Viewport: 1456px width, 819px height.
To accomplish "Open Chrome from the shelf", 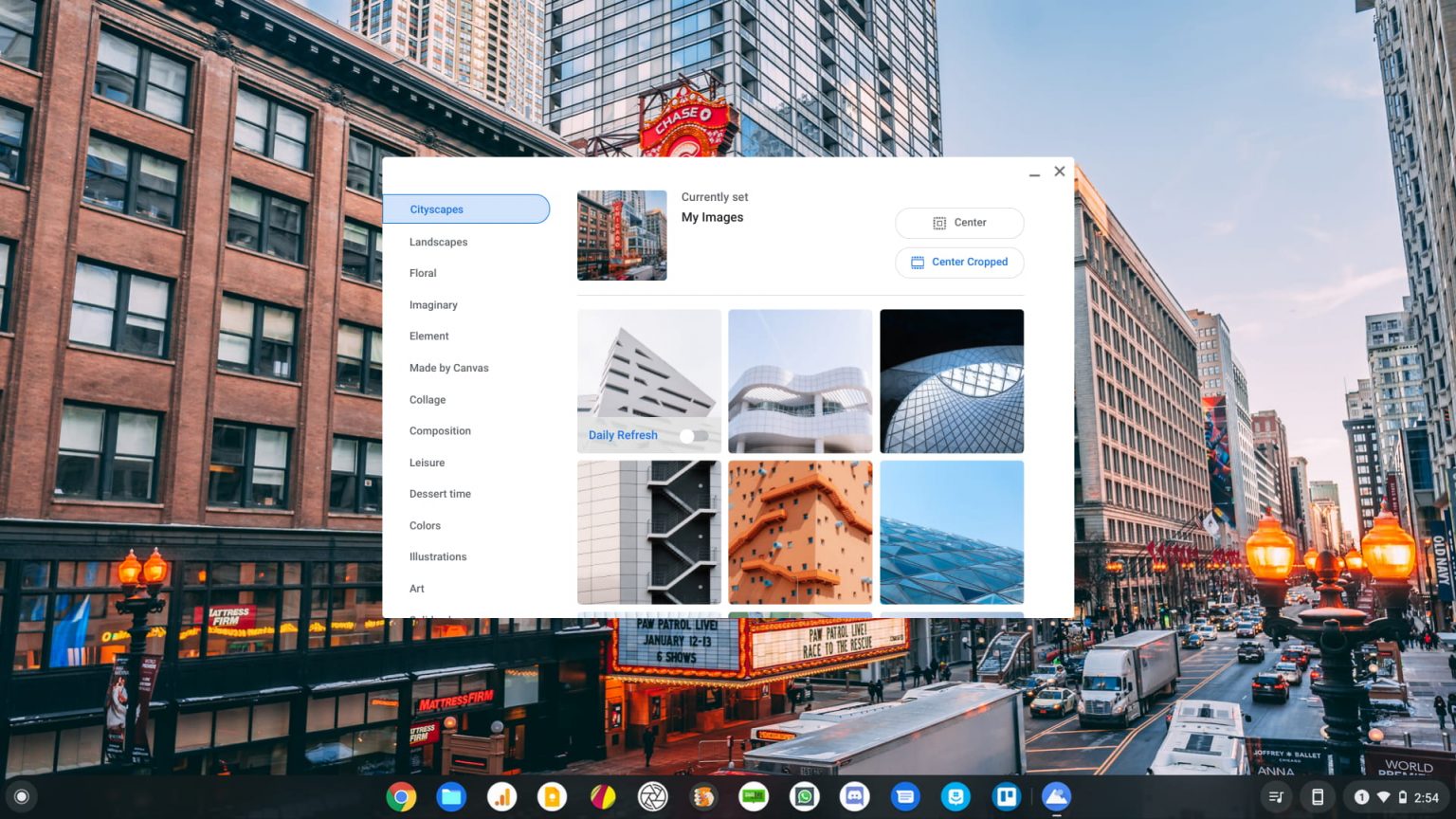I will [x=402, y=796].
